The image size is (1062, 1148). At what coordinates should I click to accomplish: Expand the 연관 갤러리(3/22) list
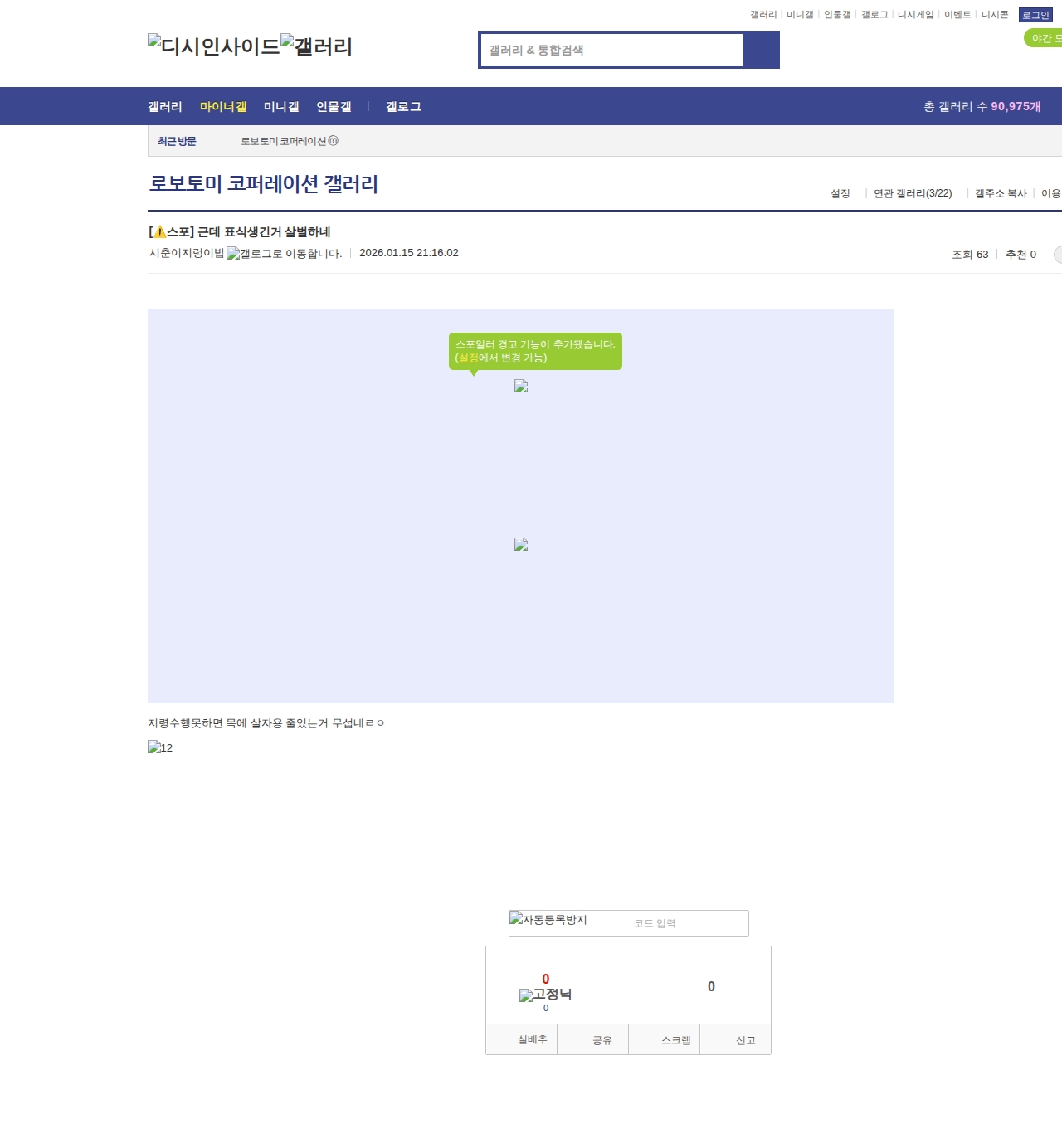(914, 192)
